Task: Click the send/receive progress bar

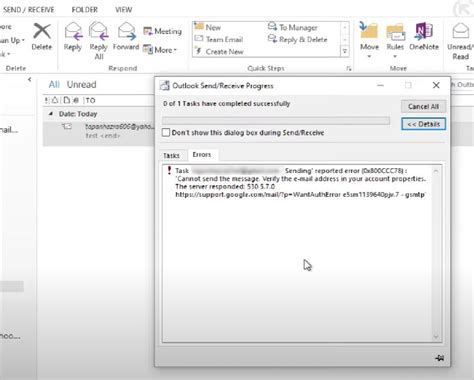Action: [276, 120]
